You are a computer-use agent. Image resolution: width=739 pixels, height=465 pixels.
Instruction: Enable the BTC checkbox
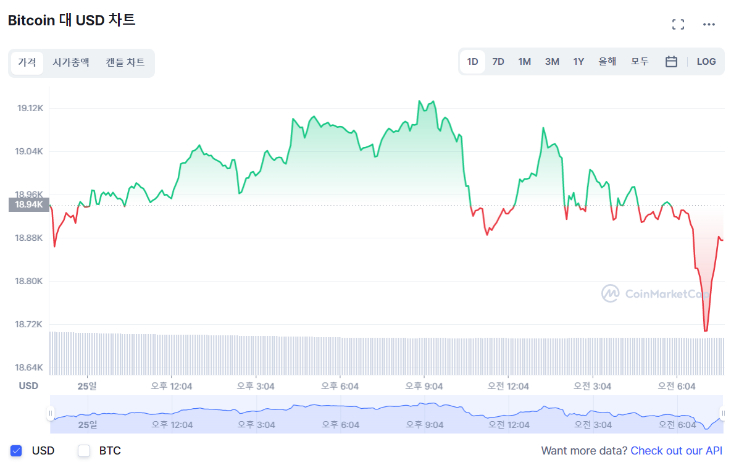pos(84,451)
